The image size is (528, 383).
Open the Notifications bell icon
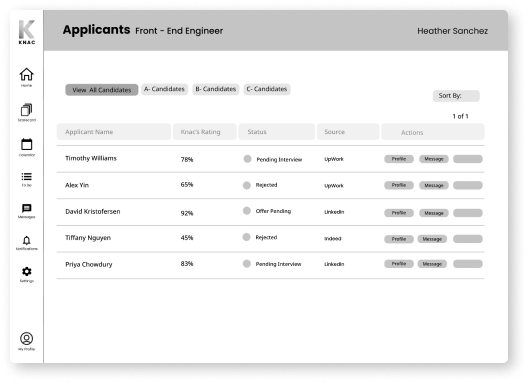click(x=27, y=240)
